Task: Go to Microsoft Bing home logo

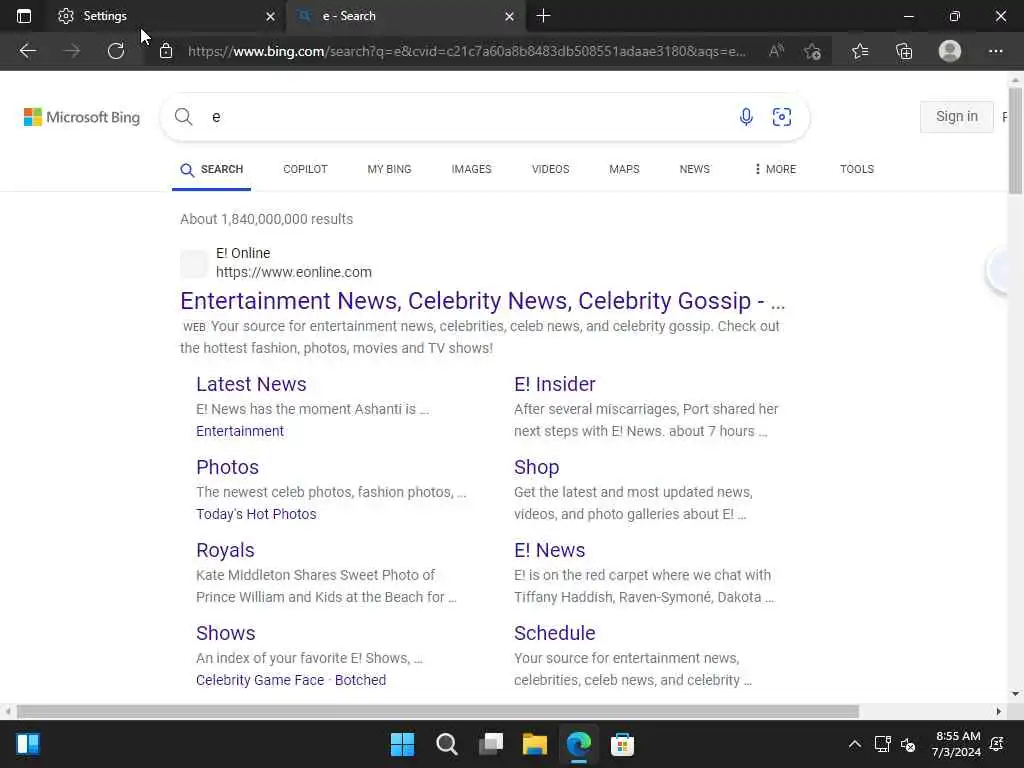Action: click(x=82, y=117)
